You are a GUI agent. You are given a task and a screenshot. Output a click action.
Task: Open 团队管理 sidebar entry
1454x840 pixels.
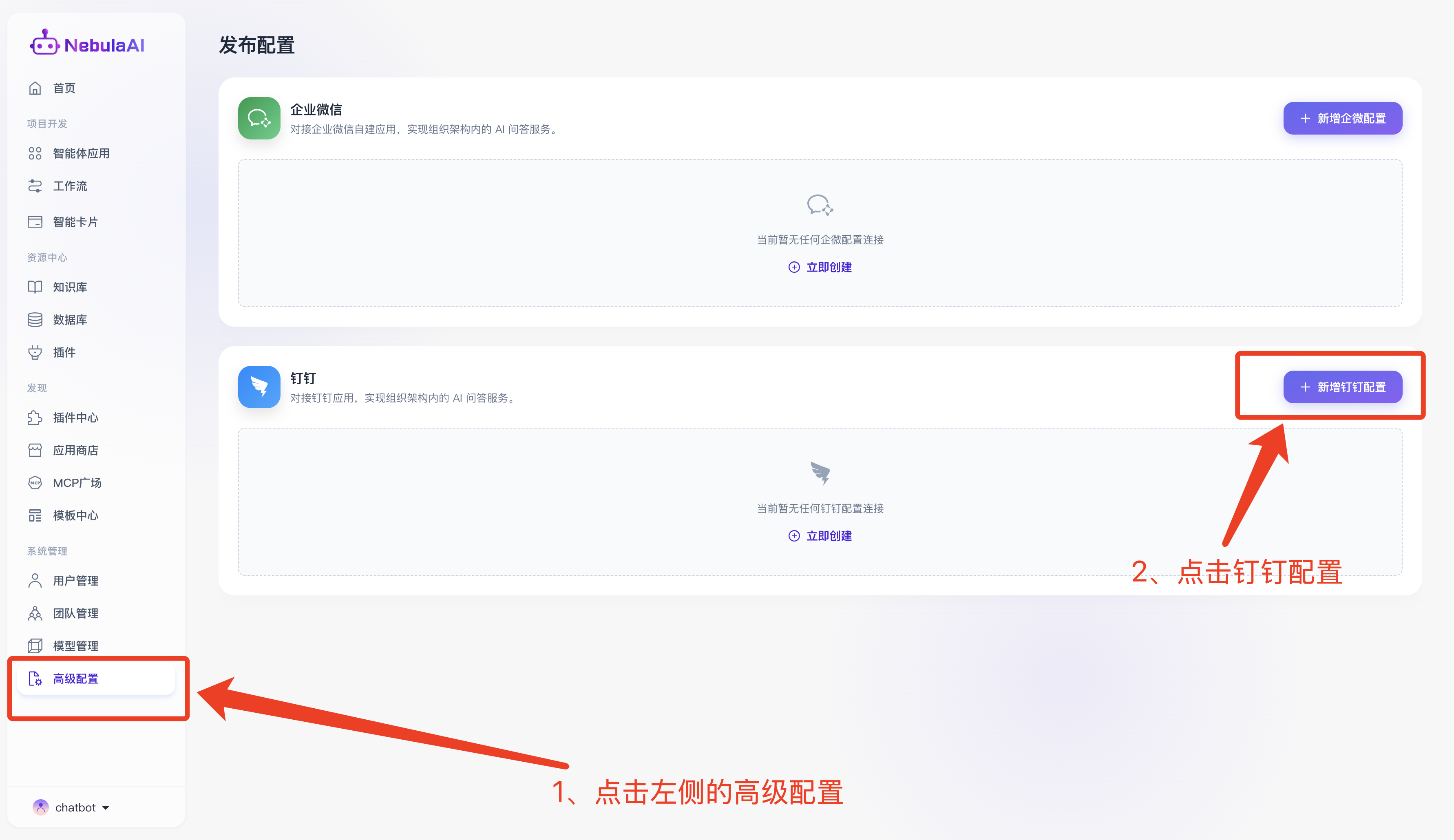click(x=75, y=613)
